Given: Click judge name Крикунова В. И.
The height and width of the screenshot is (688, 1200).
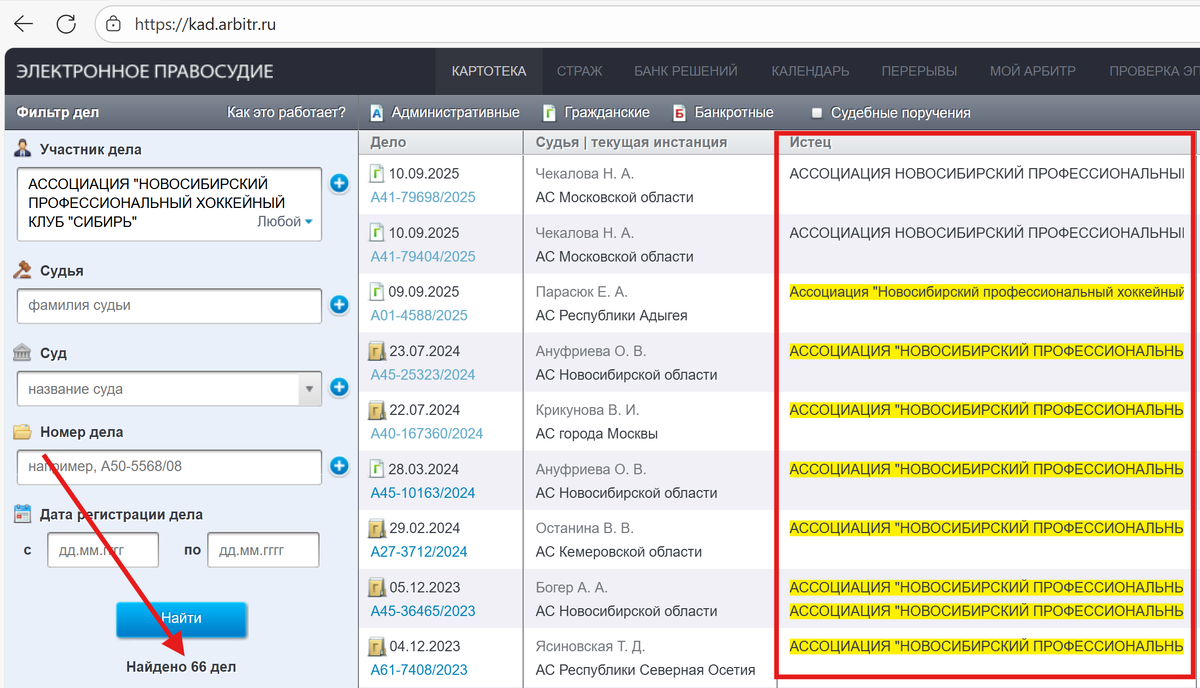Looking at the screenshot, I should (587, 409).
